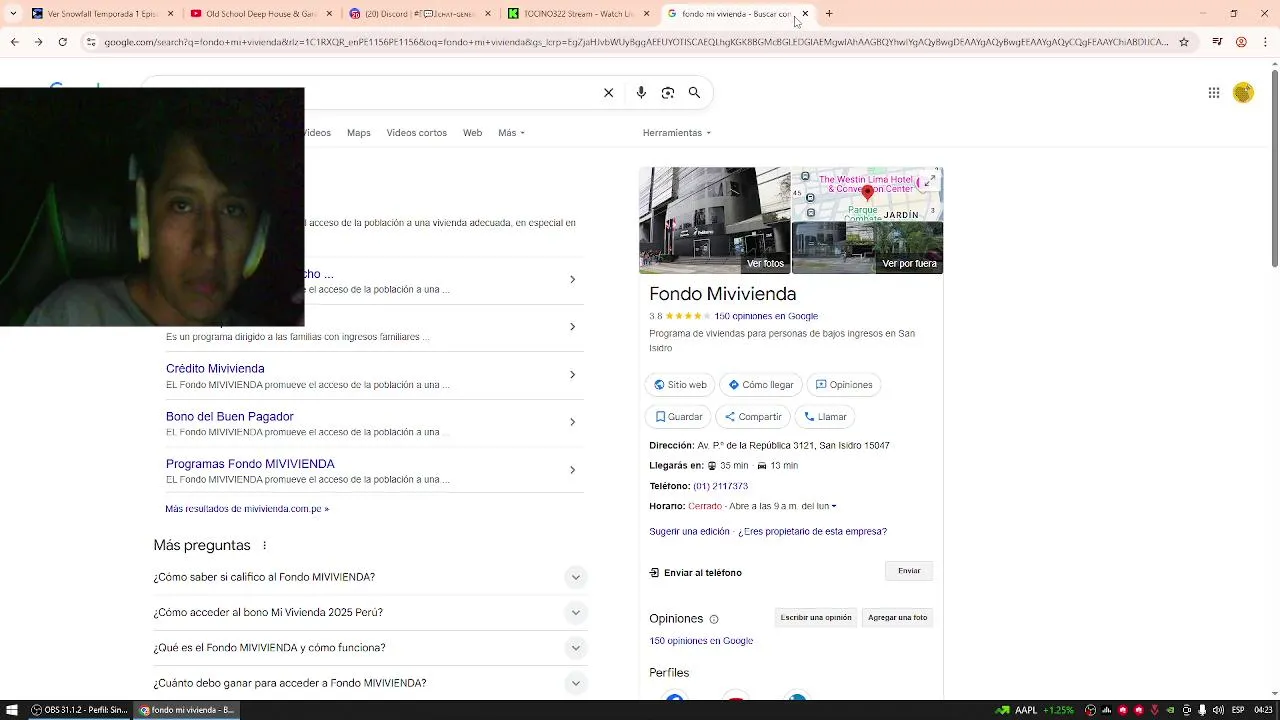The image size is (1280, 720).
Task: Expand ¿Qué es el Fondo MIVIVIENDA y cómo funciona?
Action: (x=369, y=648)
